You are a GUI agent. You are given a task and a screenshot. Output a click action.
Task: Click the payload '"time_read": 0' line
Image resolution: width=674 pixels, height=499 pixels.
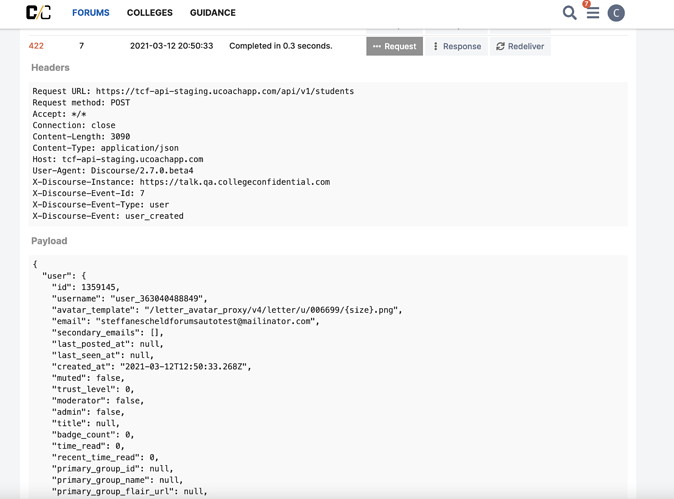[x=88, y=446]
